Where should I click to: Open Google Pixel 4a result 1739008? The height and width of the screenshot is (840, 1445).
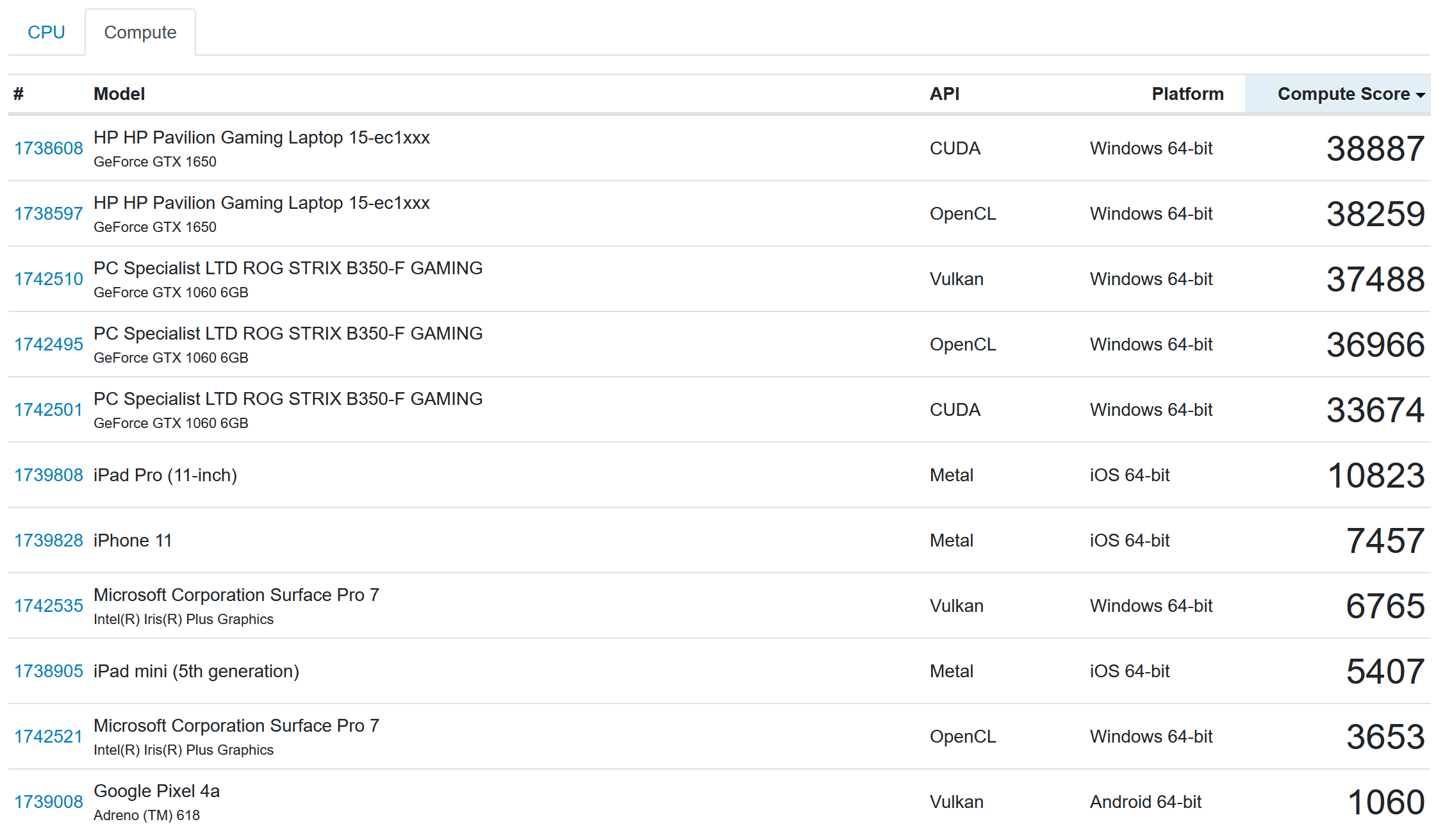click(49, 802)
